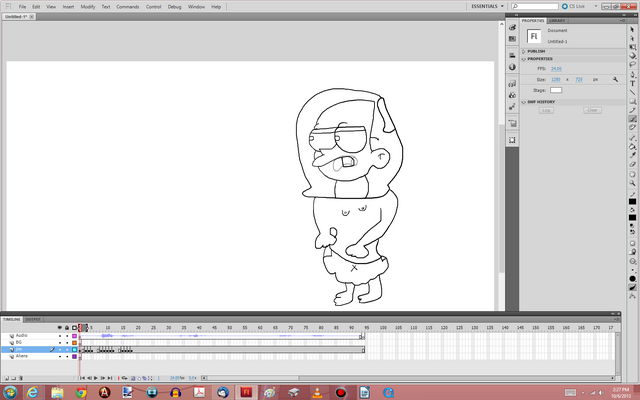Create a new layer folder

[x=13, y=378]
